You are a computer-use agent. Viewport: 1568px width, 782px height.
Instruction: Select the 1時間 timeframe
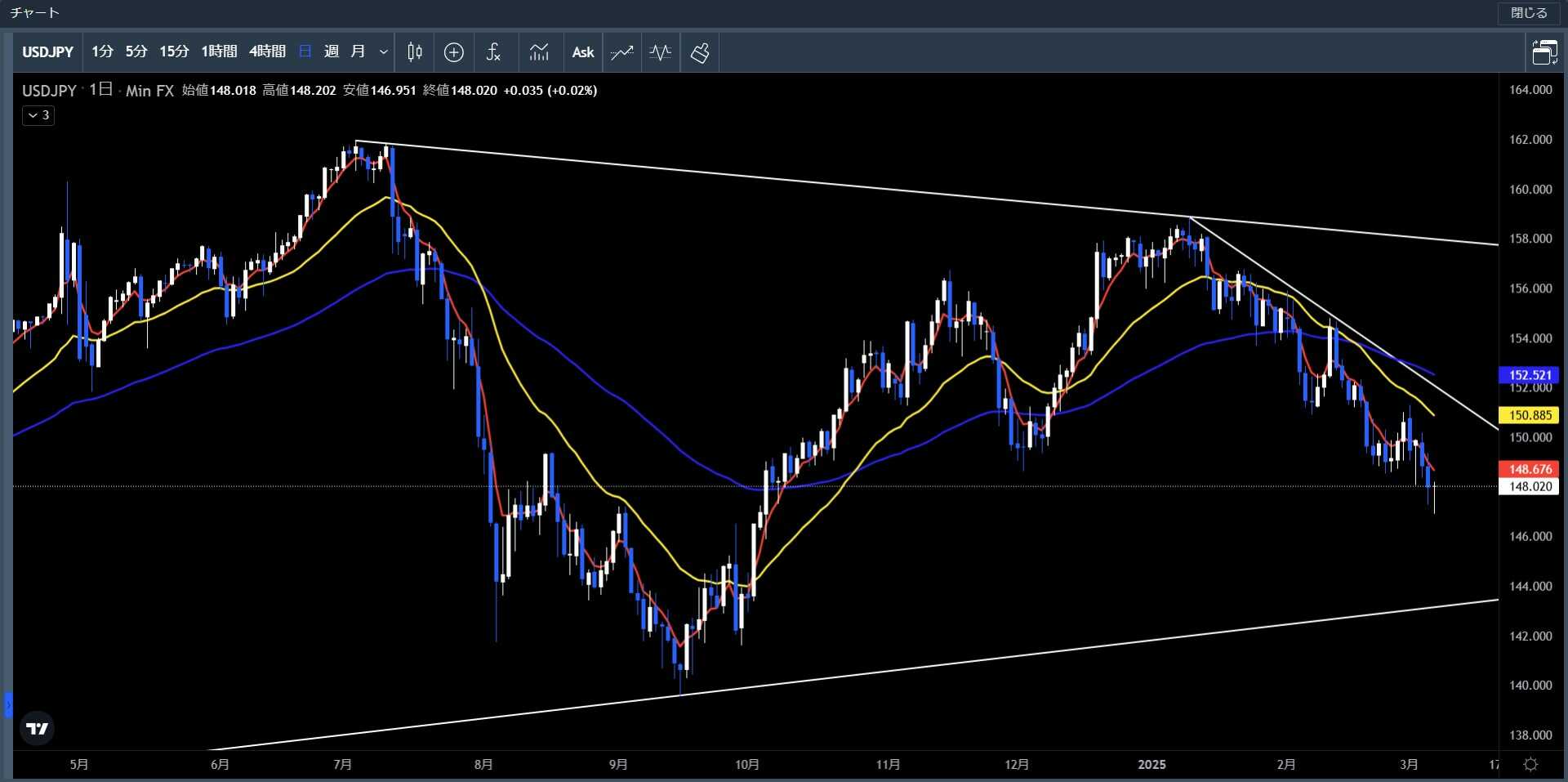(219, 52)
